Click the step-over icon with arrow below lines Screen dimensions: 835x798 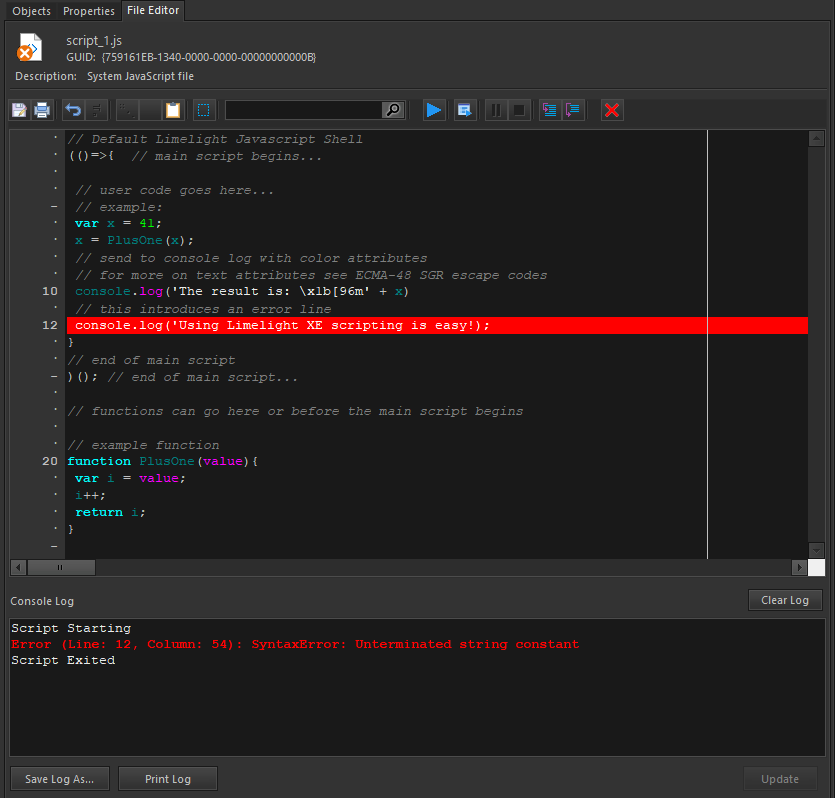click(x=573, y=110)
